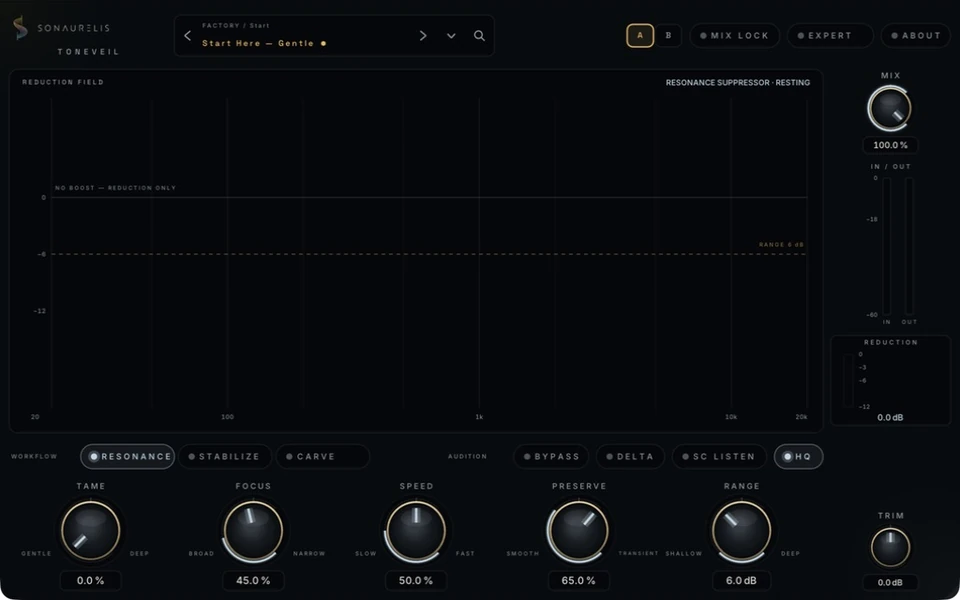Click the MIX value field 100.0 %
This screenshot has width=960, height=600.
[890, 145]
